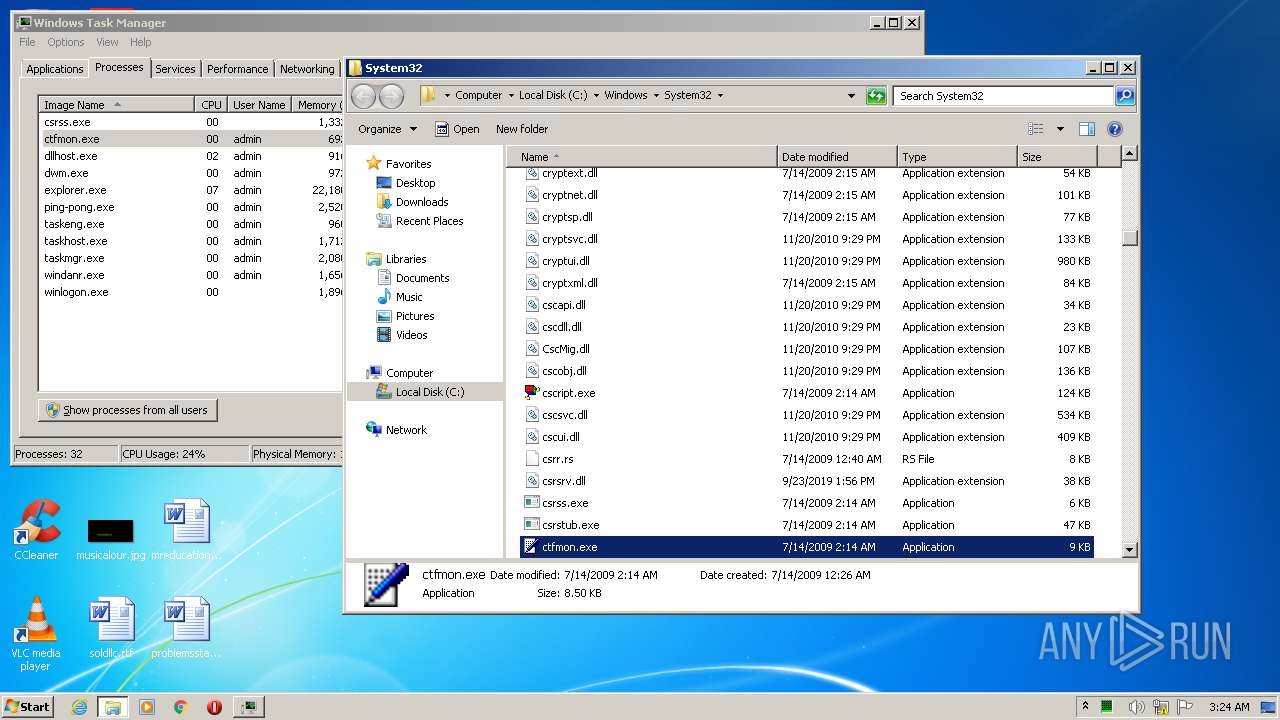This screenshot has height=720, width=1280.
Task: Expand the System32 breadcrumb arrow
Action: 720,96
